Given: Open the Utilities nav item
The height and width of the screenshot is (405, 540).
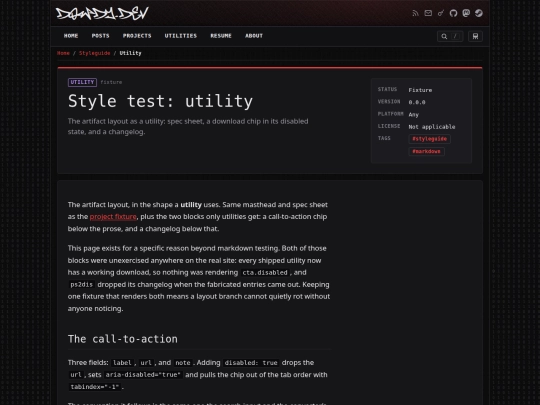Looking at the screenshot, I should tap(181, 36).
